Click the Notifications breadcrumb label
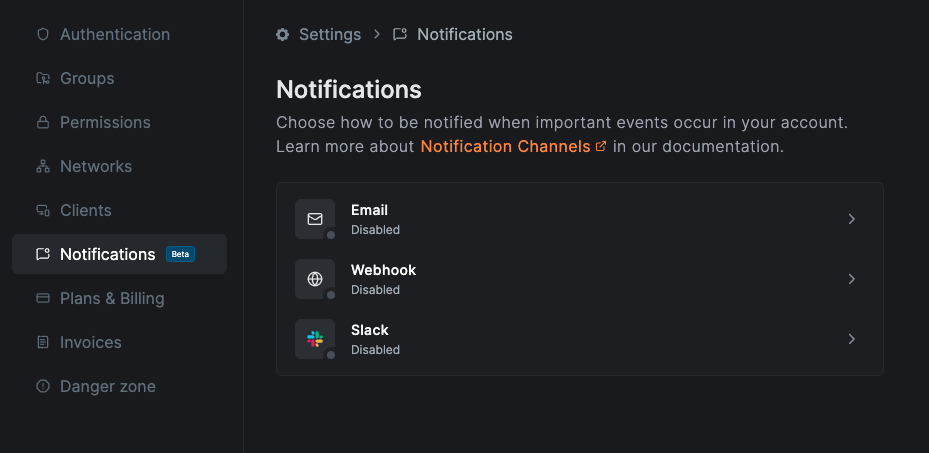Screen dimensions: 929x453 click(x=464, y=34)
